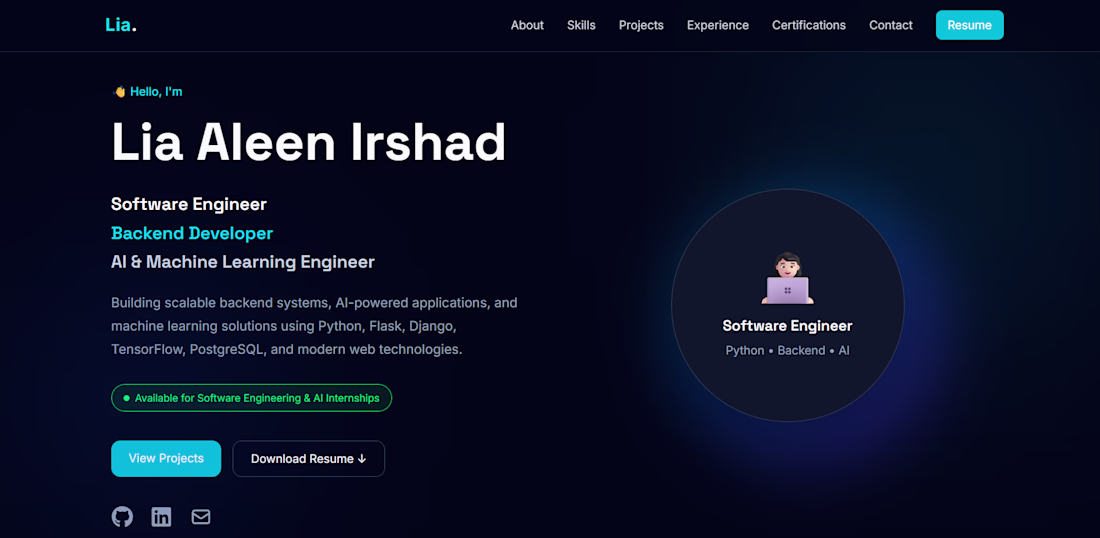The image size is (1100, 538).
Task: Click the email envelope icon
Action: click(201, 517)
